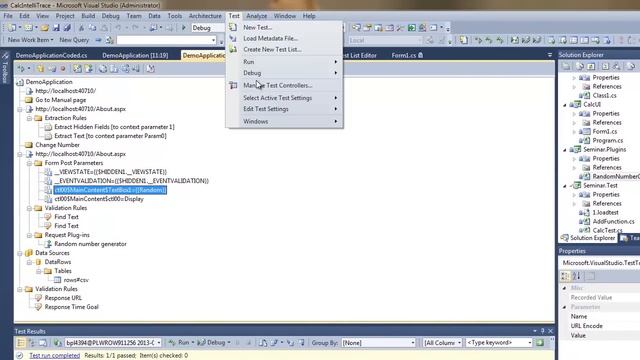Click the work item query input field
The image size is (640, 360).
pos(166,40)
